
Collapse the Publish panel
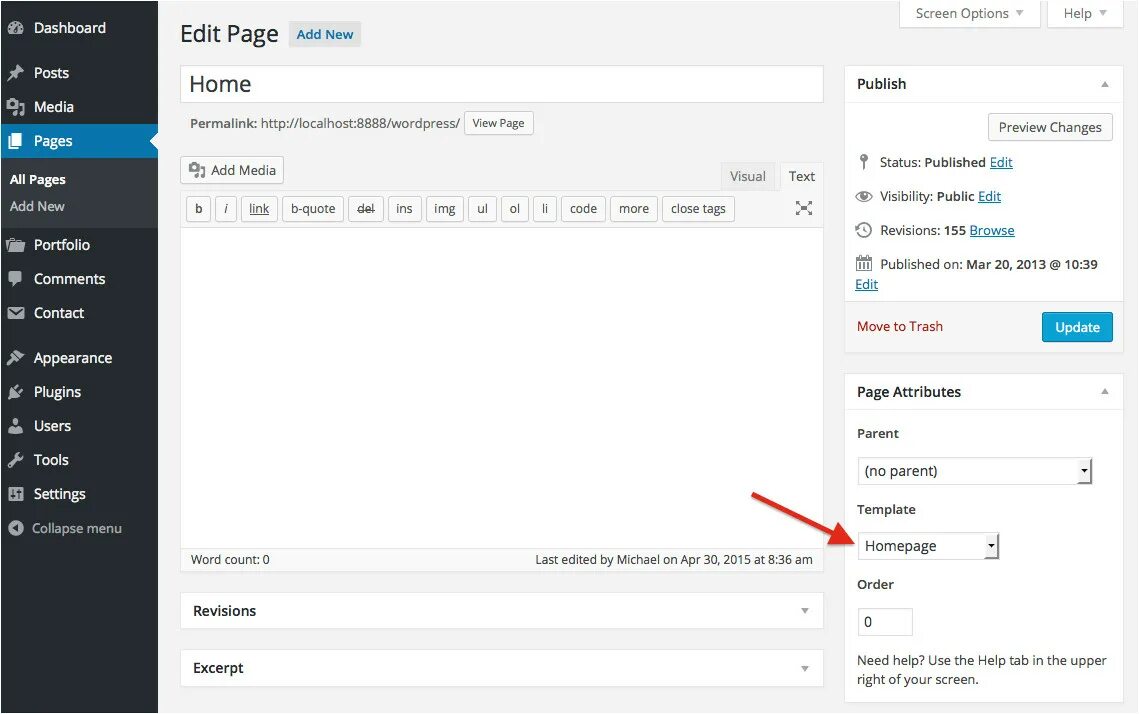(1105, 84)
